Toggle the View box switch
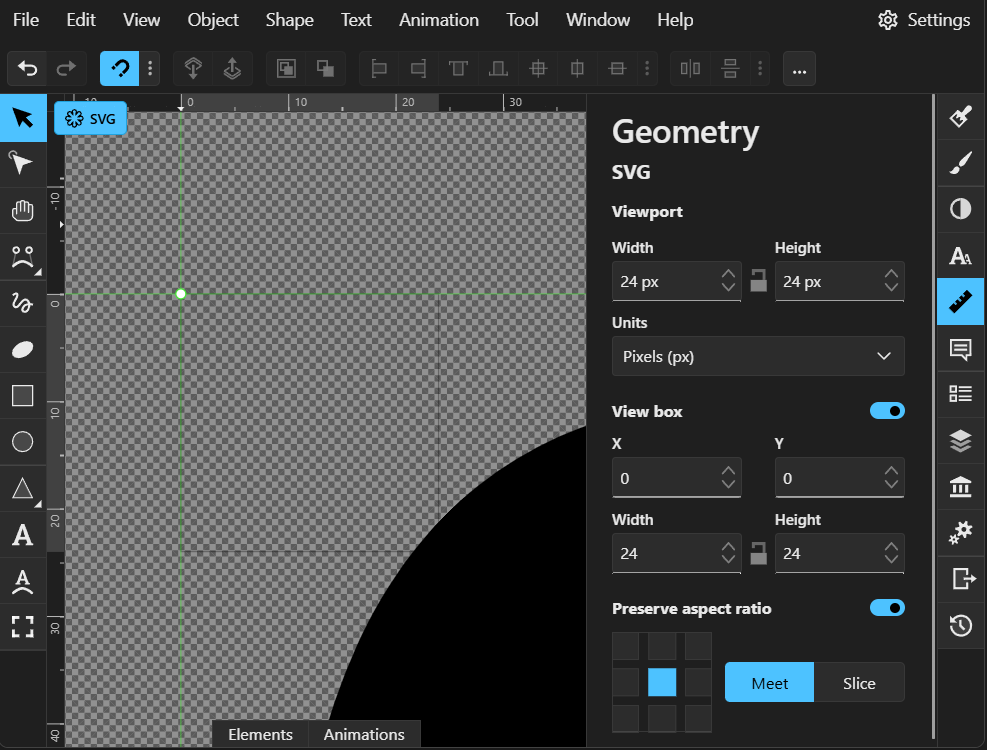 click(887, 411)
